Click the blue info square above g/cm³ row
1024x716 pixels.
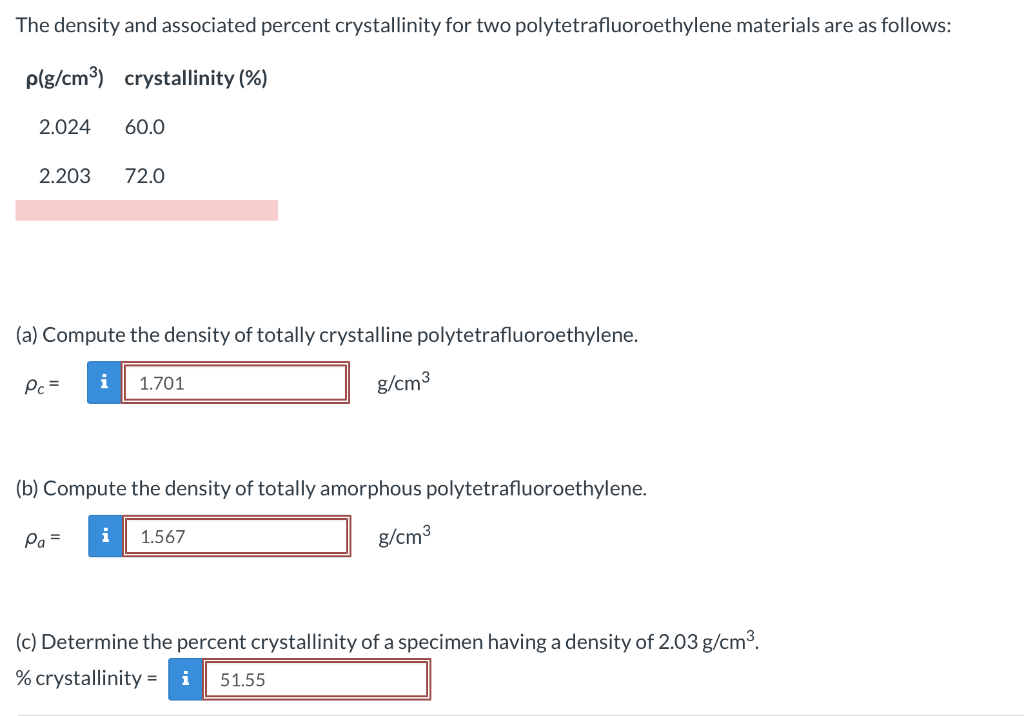click(104, 382)
